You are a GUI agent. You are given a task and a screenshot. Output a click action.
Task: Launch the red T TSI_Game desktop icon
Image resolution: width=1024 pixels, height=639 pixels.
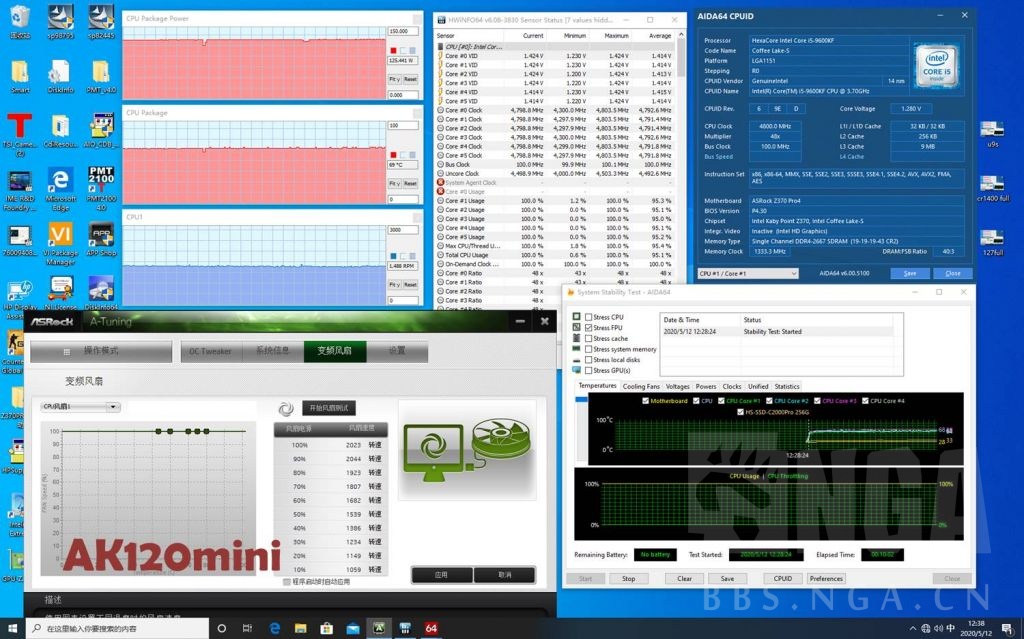(20, 134)
